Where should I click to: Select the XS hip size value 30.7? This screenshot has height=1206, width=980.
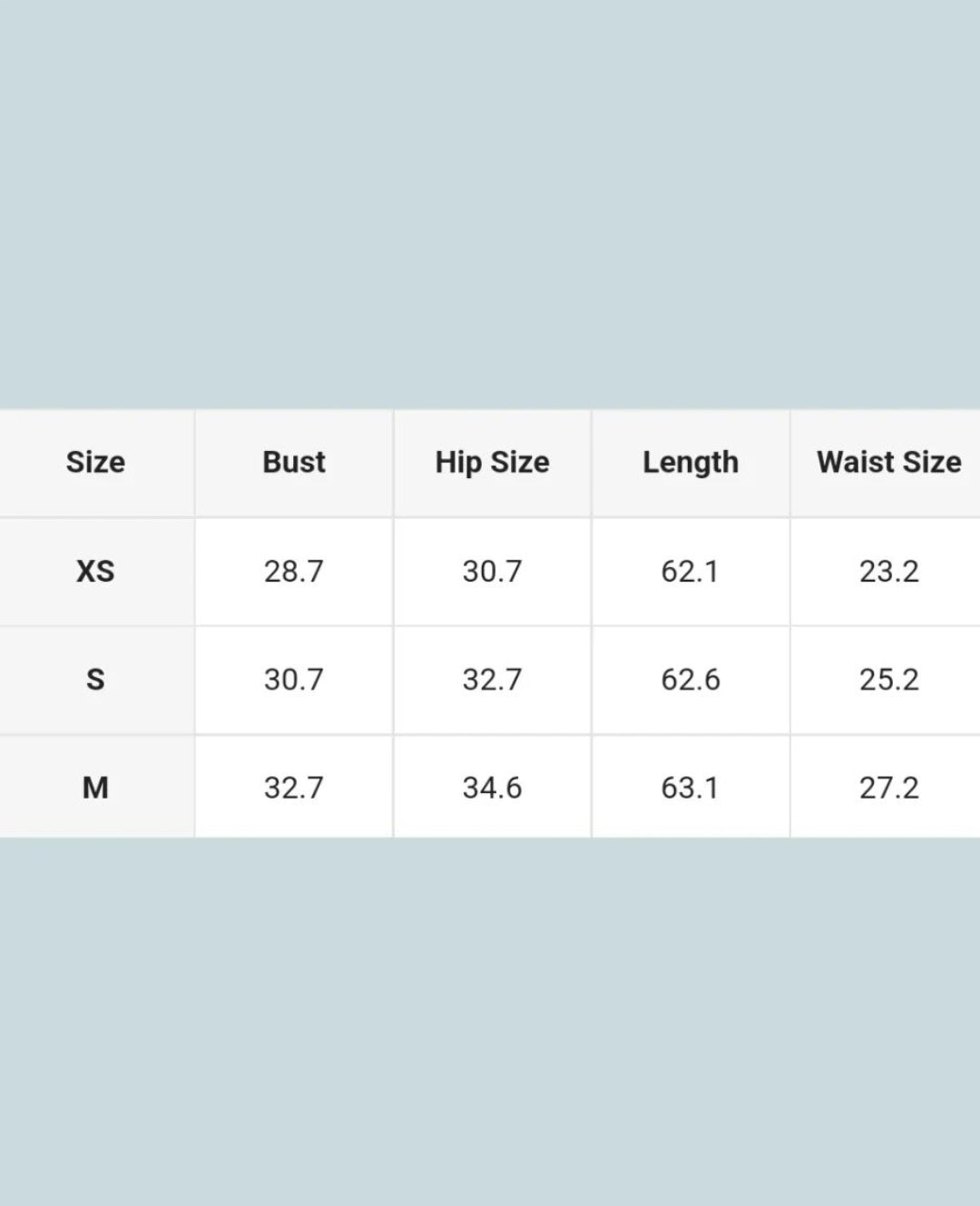[x=492, y=571]
